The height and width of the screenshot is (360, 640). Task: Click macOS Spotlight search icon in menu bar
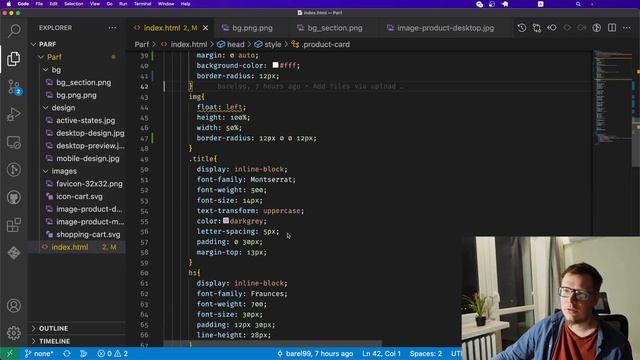(x=578, y=4)
